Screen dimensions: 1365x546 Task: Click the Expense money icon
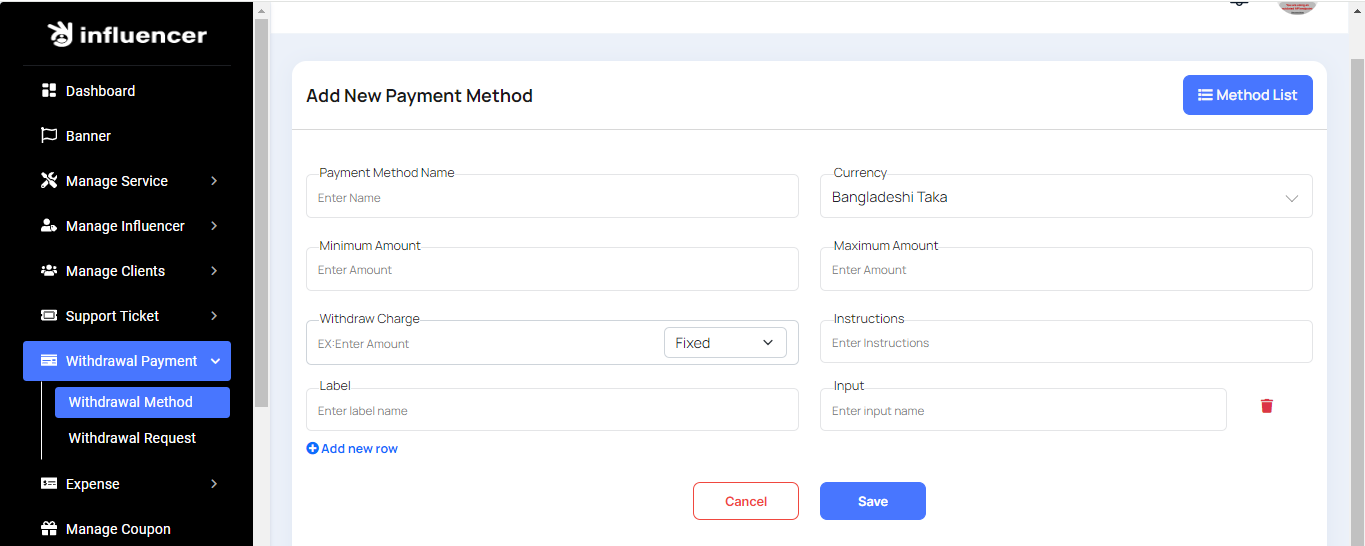coord(48,484)
